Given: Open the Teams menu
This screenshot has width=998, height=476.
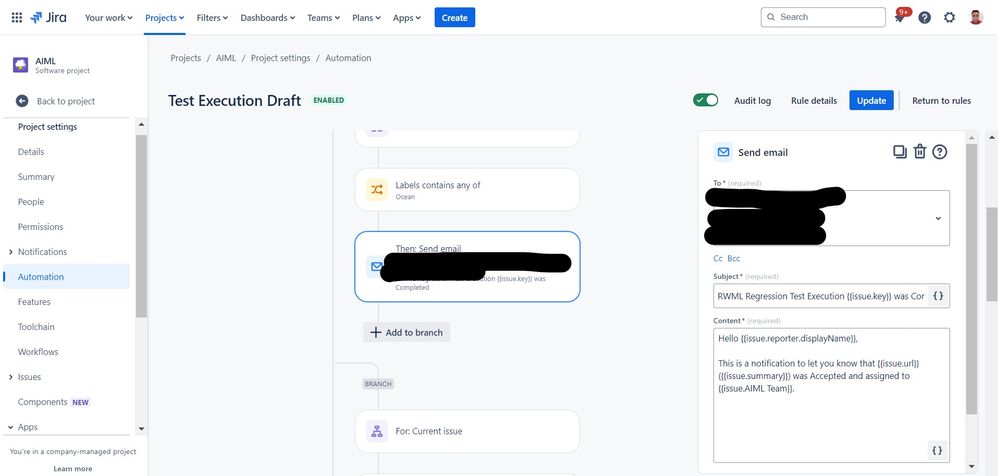Looking at the screenshot, I should tap(323, 18).
